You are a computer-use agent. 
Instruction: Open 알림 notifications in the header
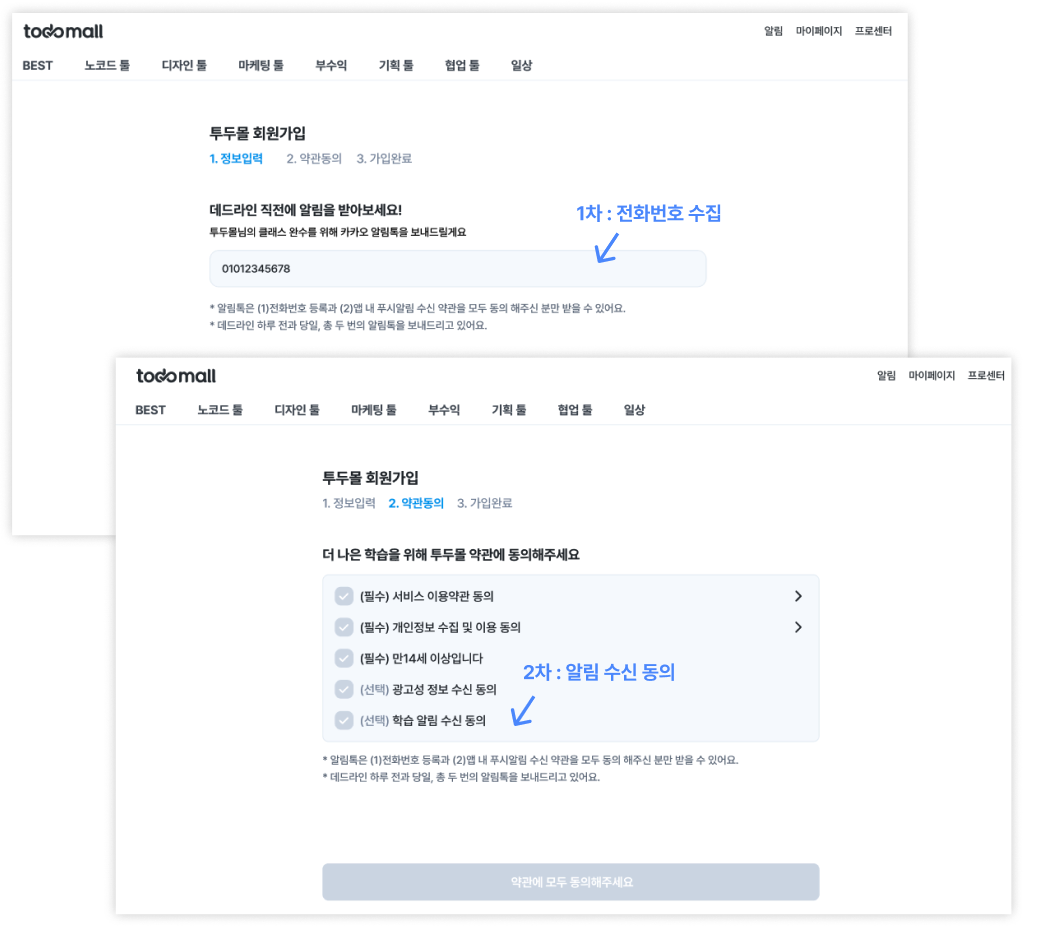click(x=885, y=375)
